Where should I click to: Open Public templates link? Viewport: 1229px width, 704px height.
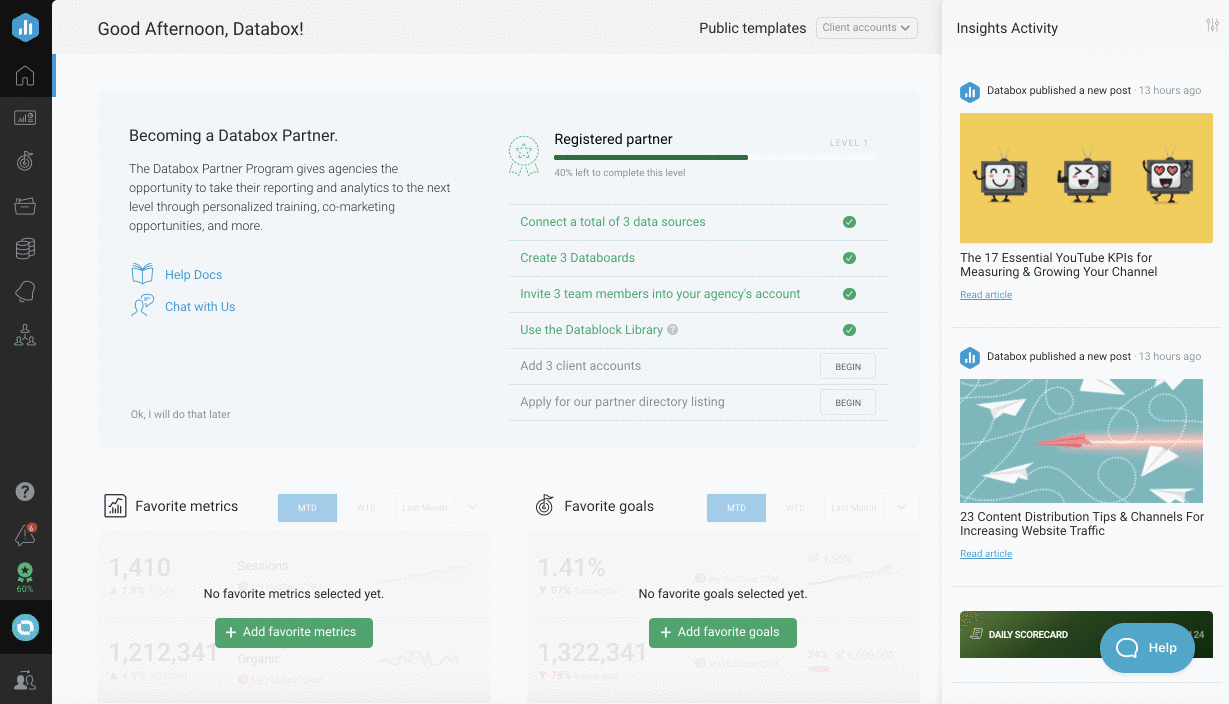(752, 28)
